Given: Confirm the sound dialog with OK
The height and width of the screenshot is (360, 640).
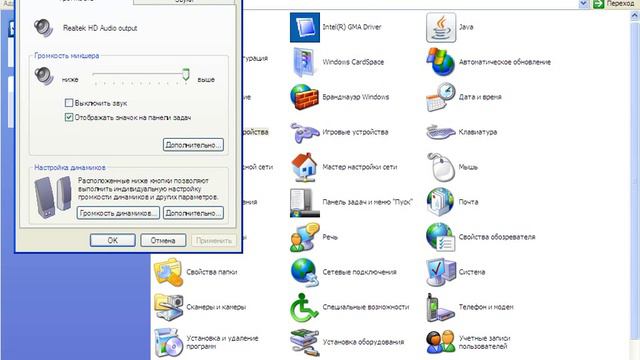Looking at the screenshot, I should [113, 240].
